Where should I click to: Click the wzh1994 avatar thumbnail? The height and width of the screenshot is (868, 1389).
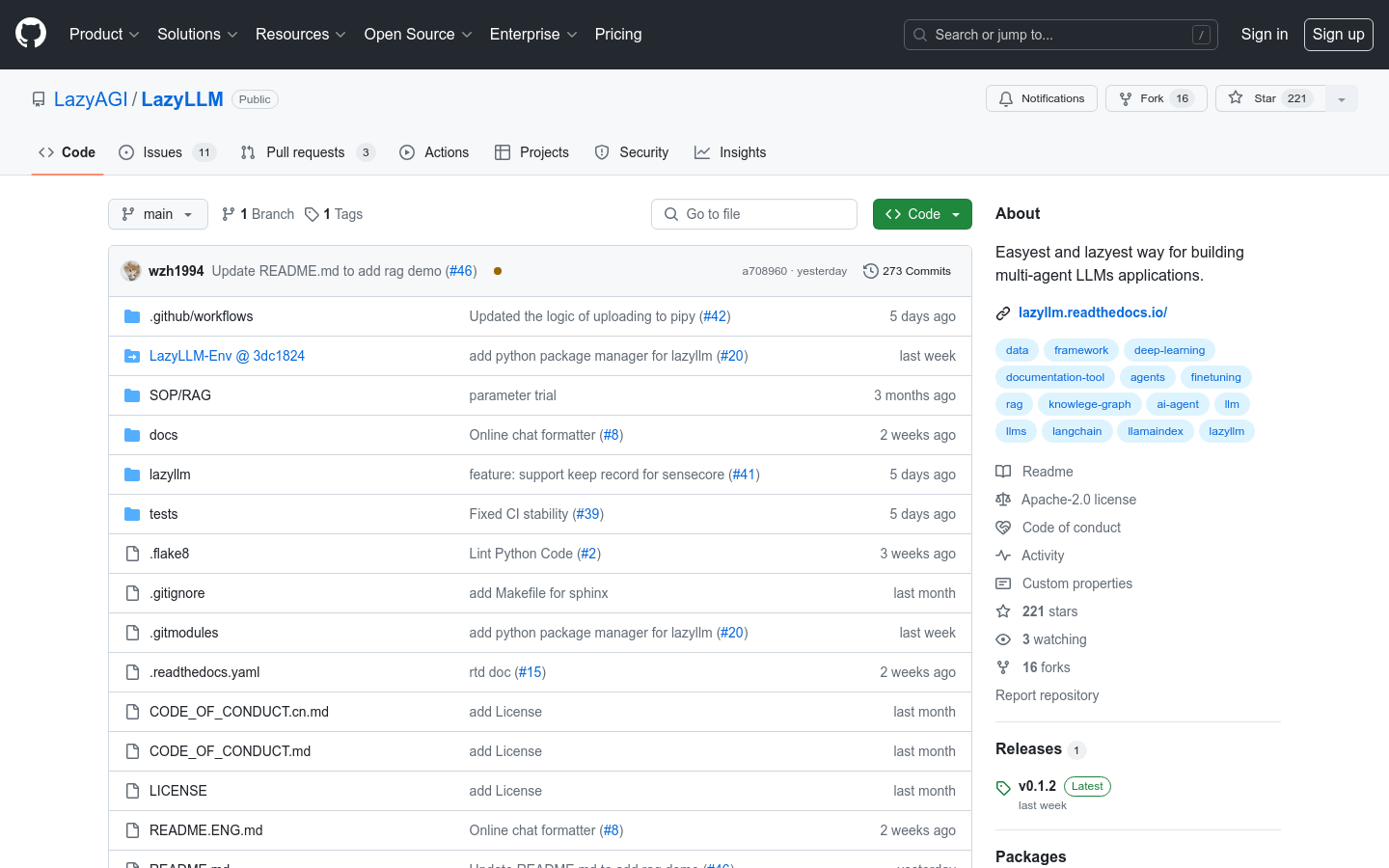point(131,271)
